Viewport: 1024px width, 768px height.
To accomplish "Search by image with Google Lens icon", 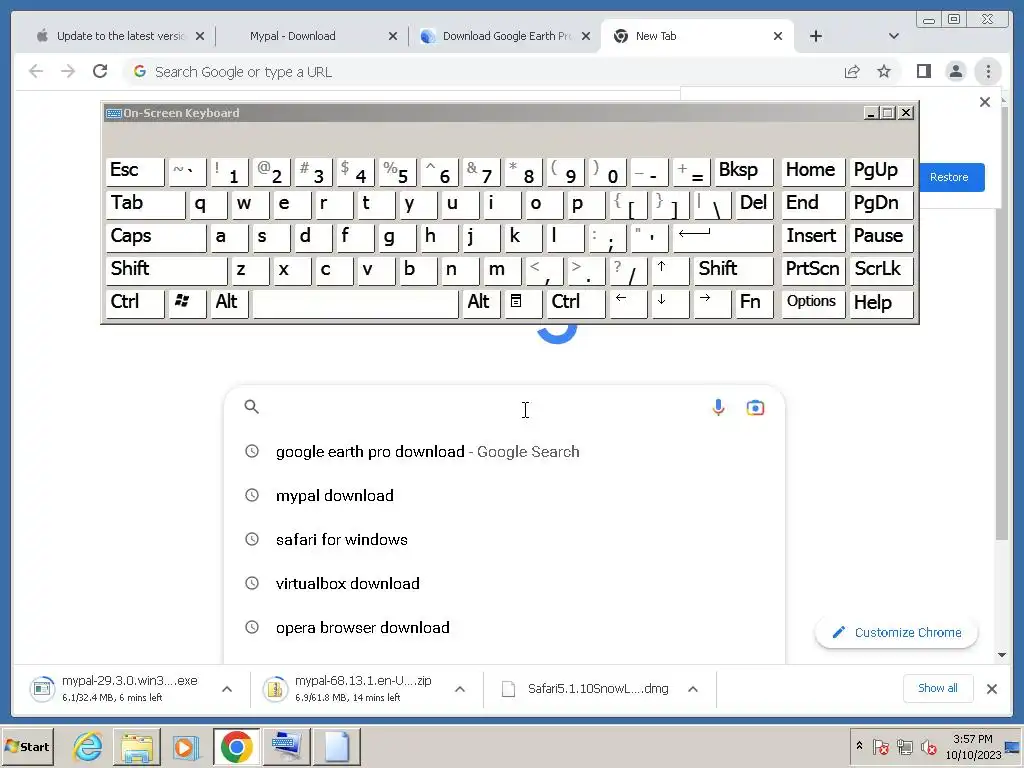I will coord(755,408).
